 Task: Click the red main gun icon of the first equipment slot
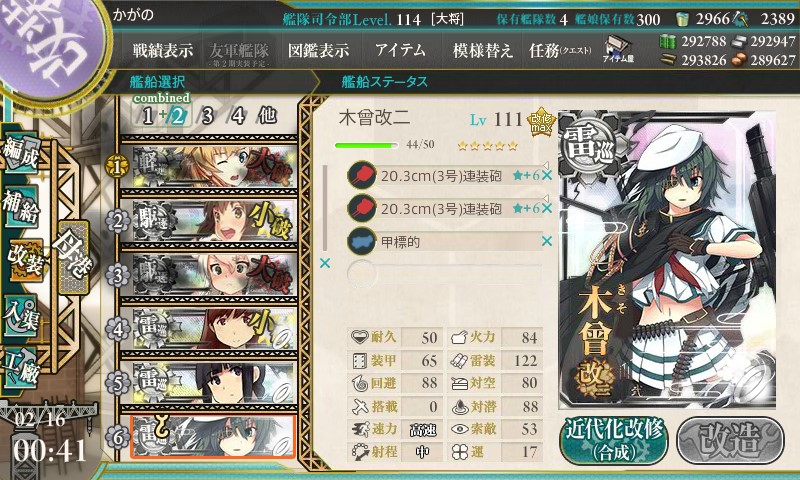[361, 175]
